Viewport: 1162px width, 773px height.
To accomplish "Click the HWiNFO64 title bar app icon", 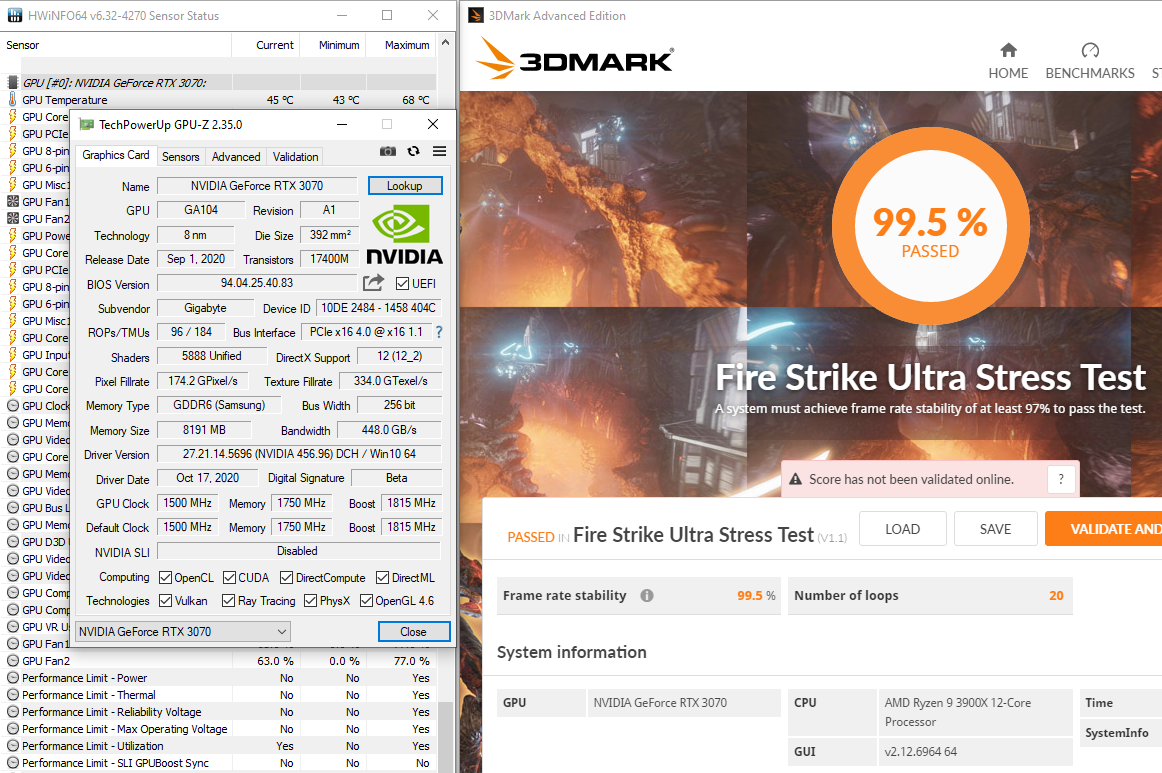I will coord(15,16).
